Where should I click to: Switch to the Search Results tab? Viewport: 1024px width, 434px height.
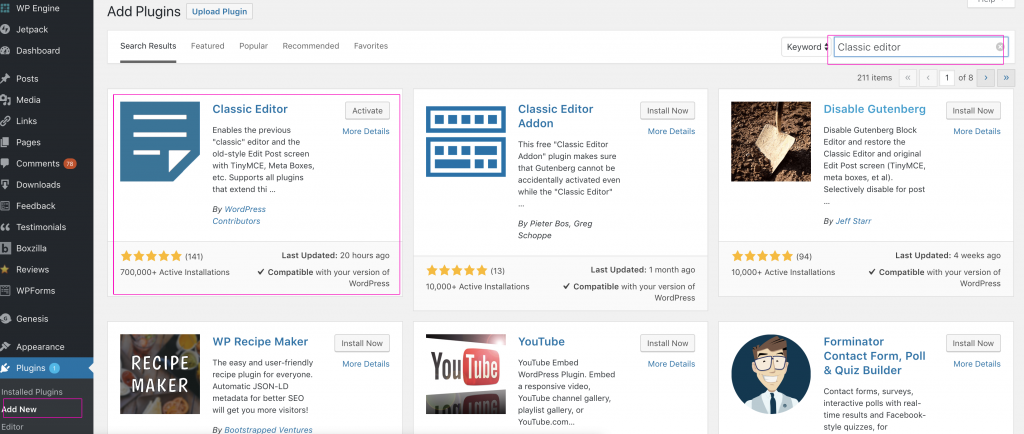point(148,46)
